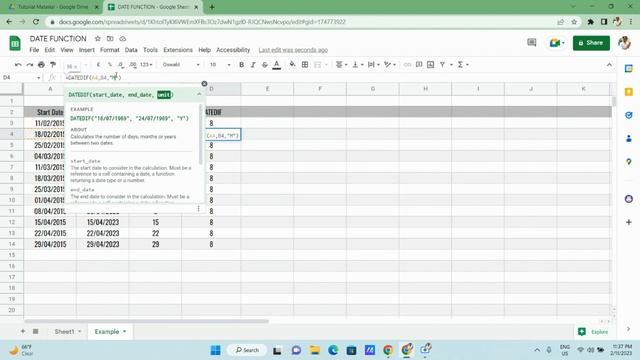Activate the paint format tool
Image resolution: width=640 pixels, height=360 pixels.
coord(53,64)
